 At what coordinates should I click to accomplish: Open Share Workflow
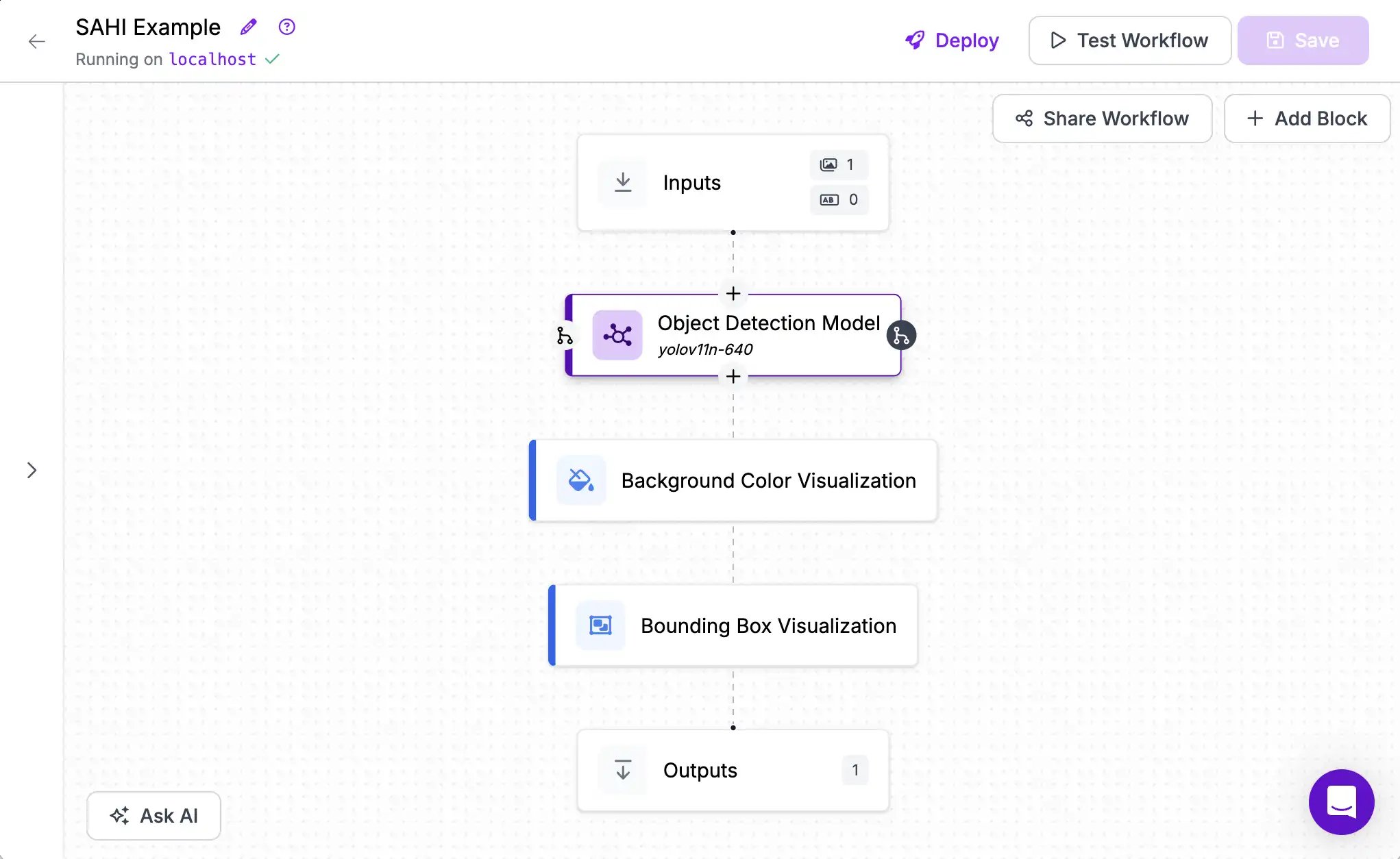click(1102, 119)
